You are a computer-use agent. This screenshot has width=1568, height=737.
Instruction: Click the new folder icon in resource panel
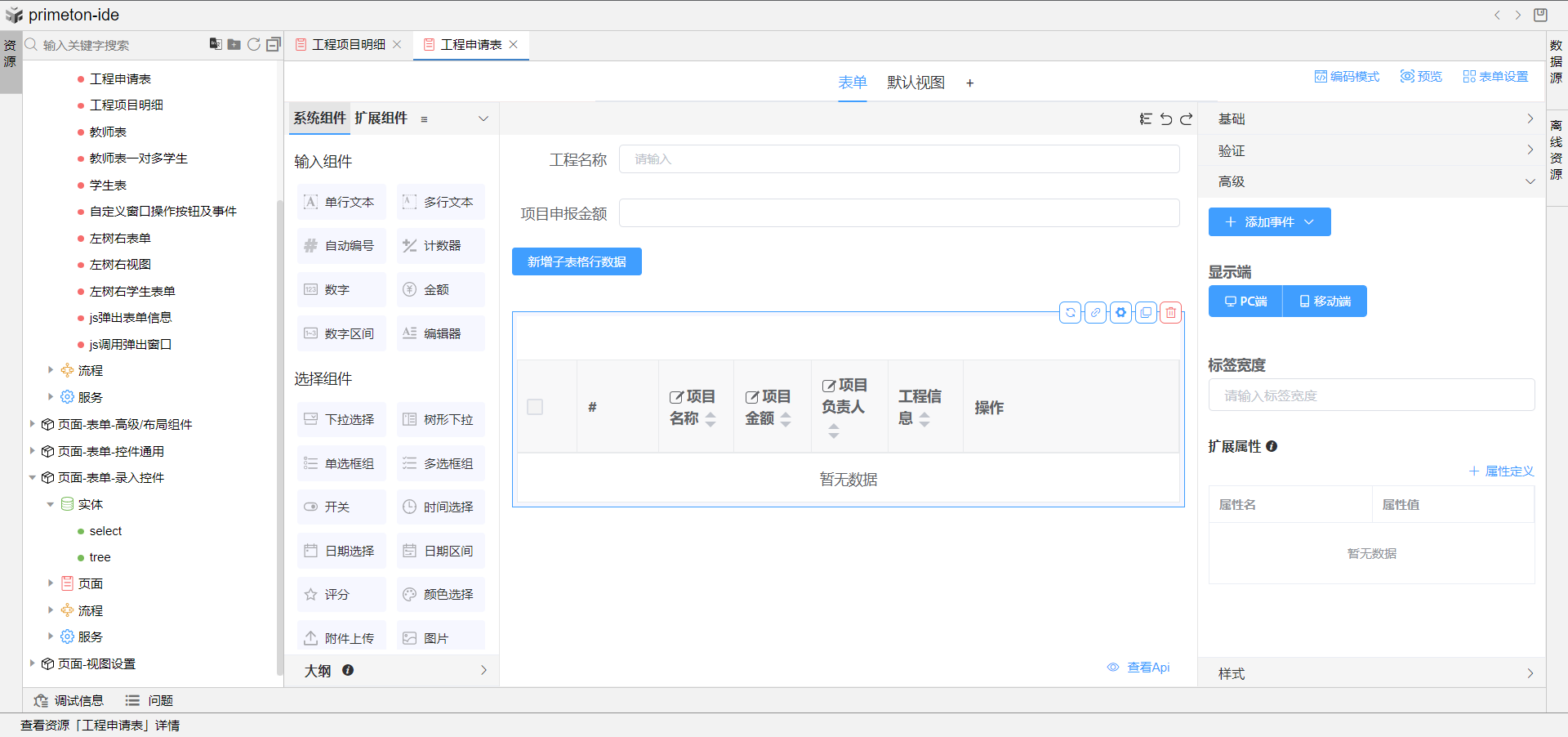tap(234, 44)
